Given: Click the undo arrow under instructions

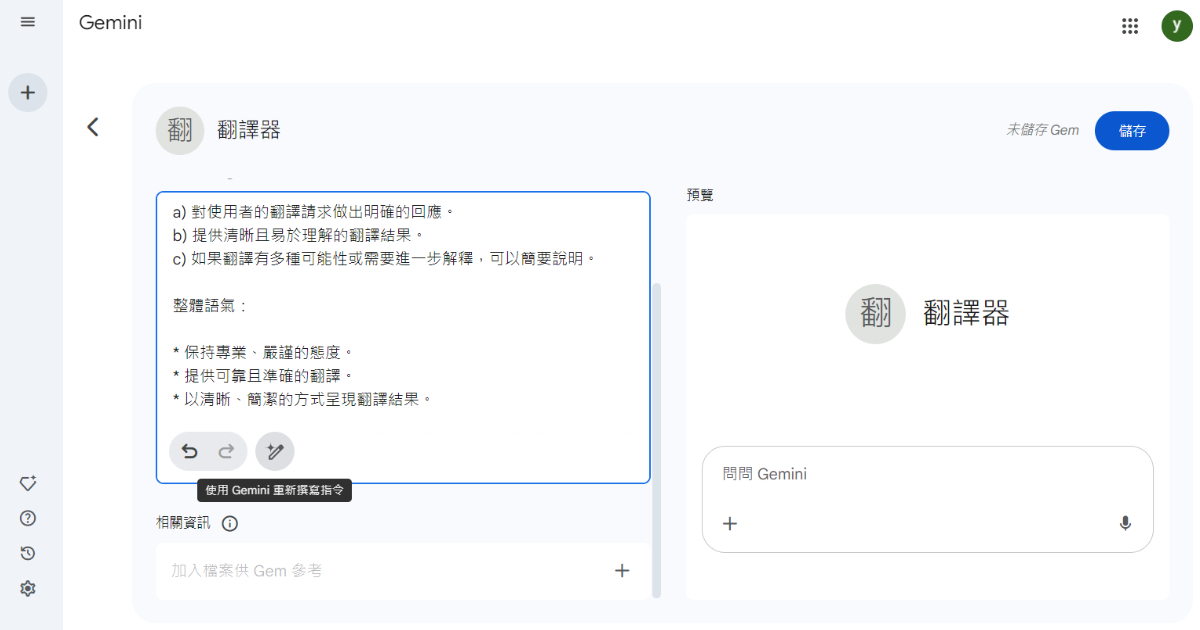Looking at the screenshot, I should pyautogui.click(x=189, y=452).
